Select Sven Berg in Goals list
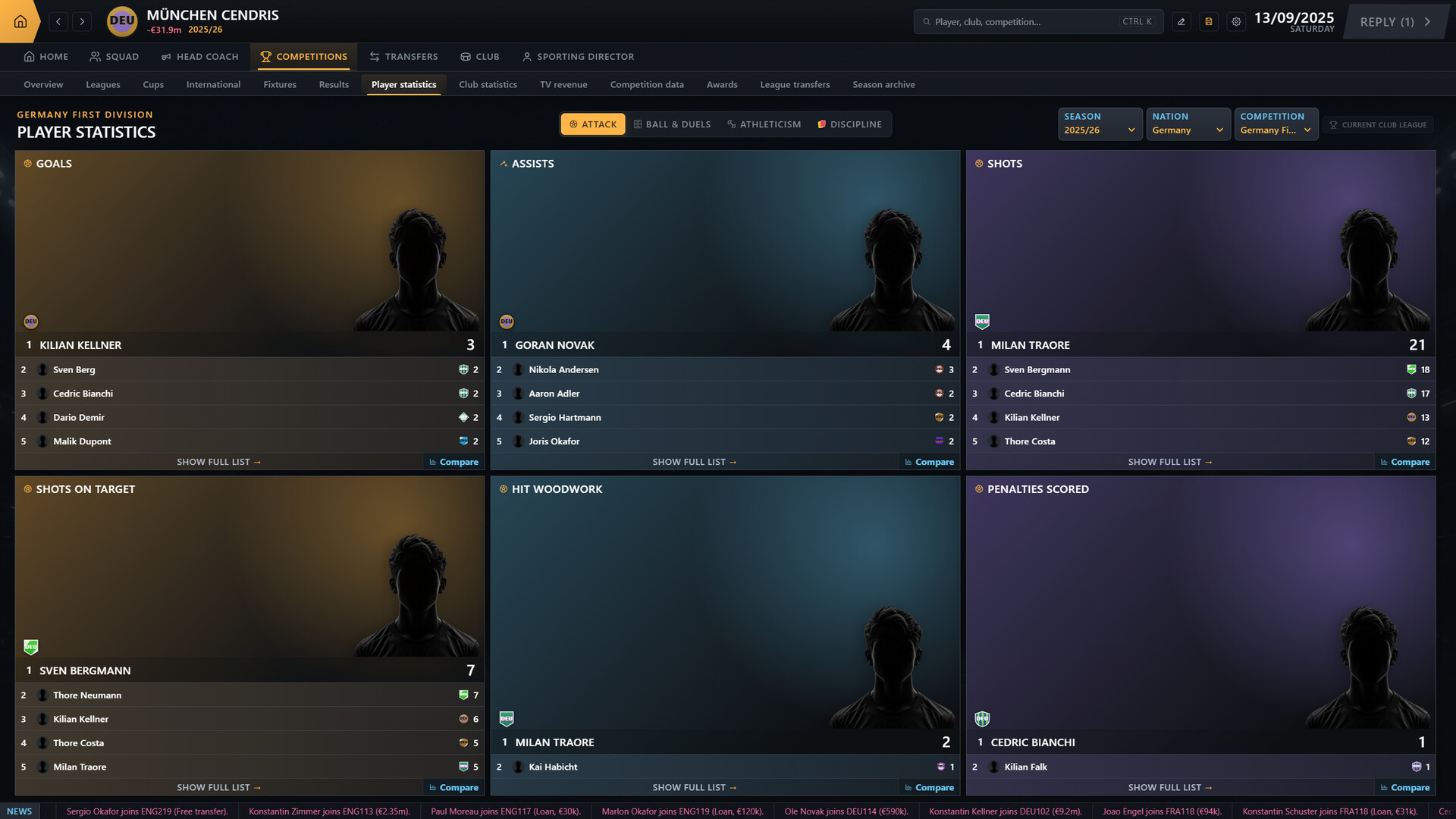Image resolution: width=1456 pixels, height=819 pixels. (x=249, y=369)
